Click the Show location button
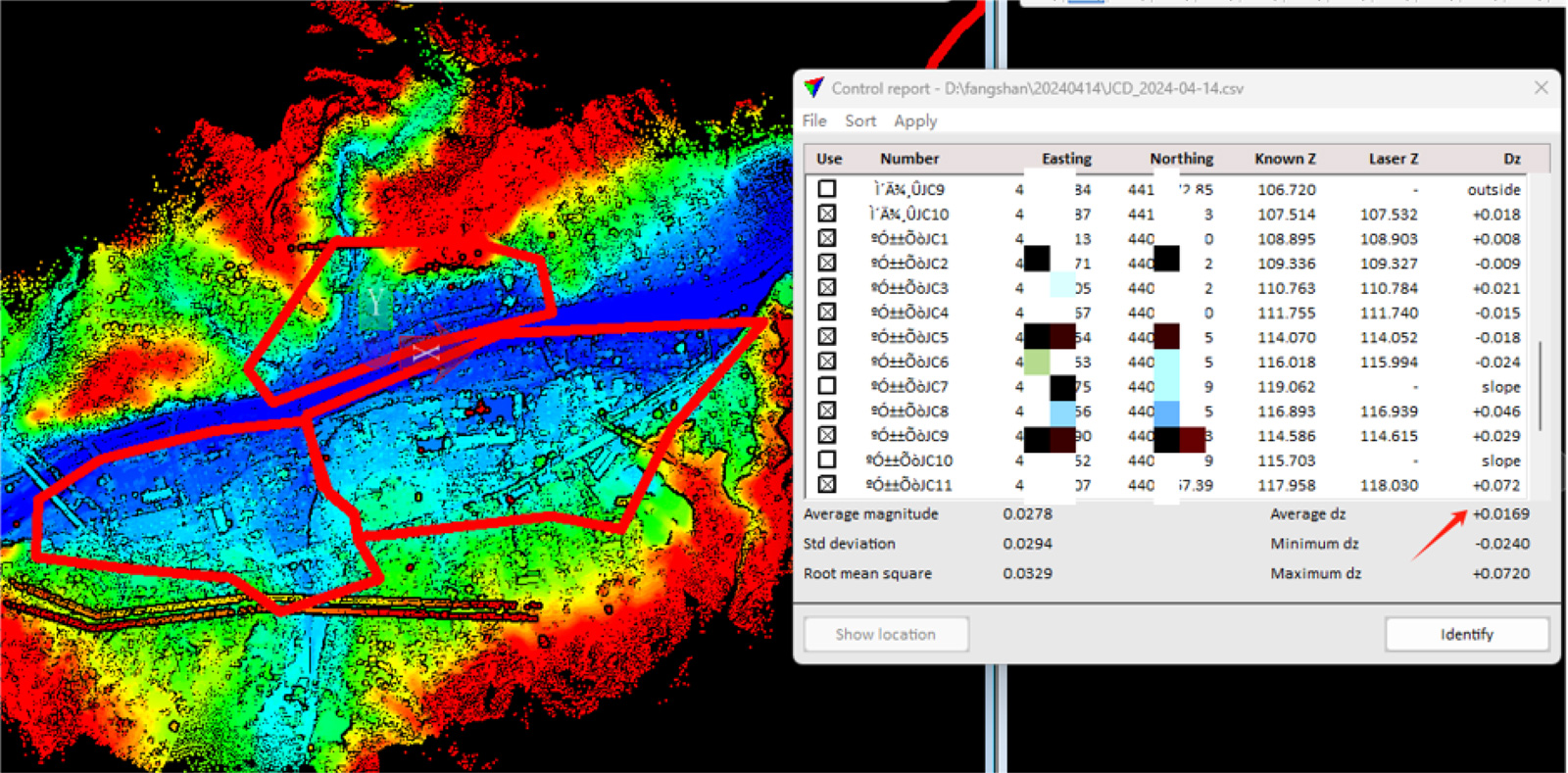 click(886, 634)
